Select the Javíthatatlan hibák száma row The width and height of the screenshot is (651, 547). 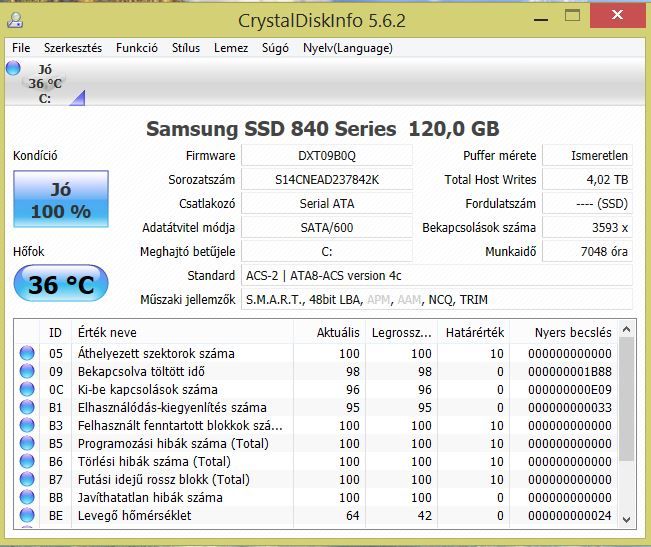click(316, 497)
